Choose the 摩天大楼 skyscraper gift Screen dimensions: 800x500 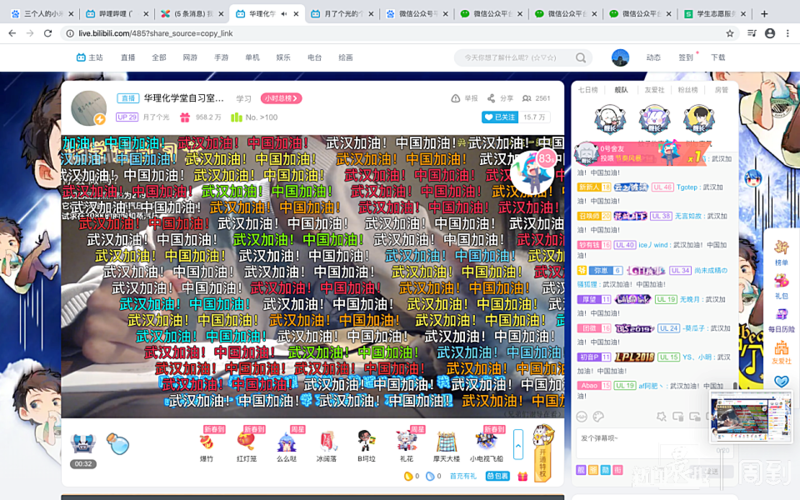(444, 441)
